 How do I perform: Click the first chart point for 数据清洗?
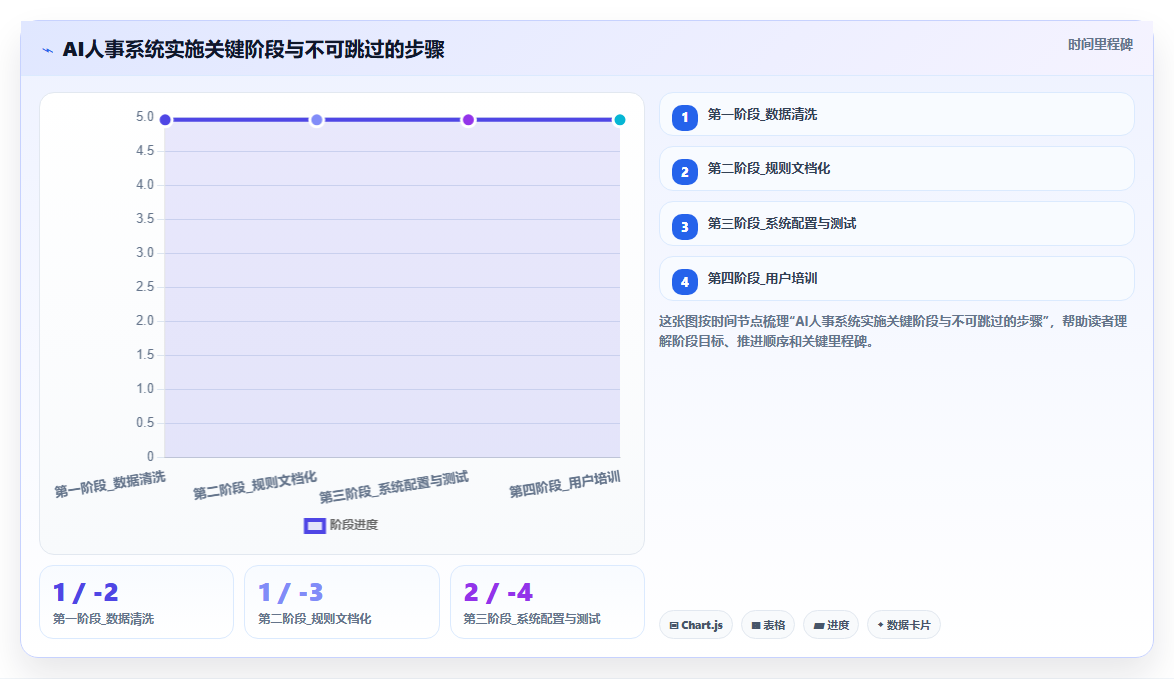(165, 120)
